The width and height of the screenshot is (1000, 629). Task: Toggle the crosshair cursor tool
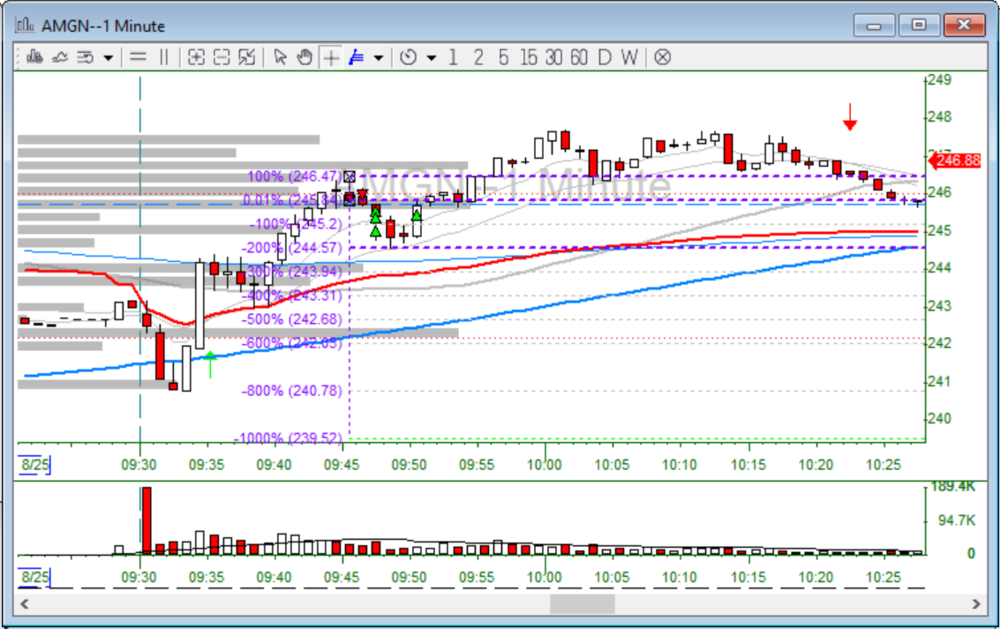[x=330, y=57]
